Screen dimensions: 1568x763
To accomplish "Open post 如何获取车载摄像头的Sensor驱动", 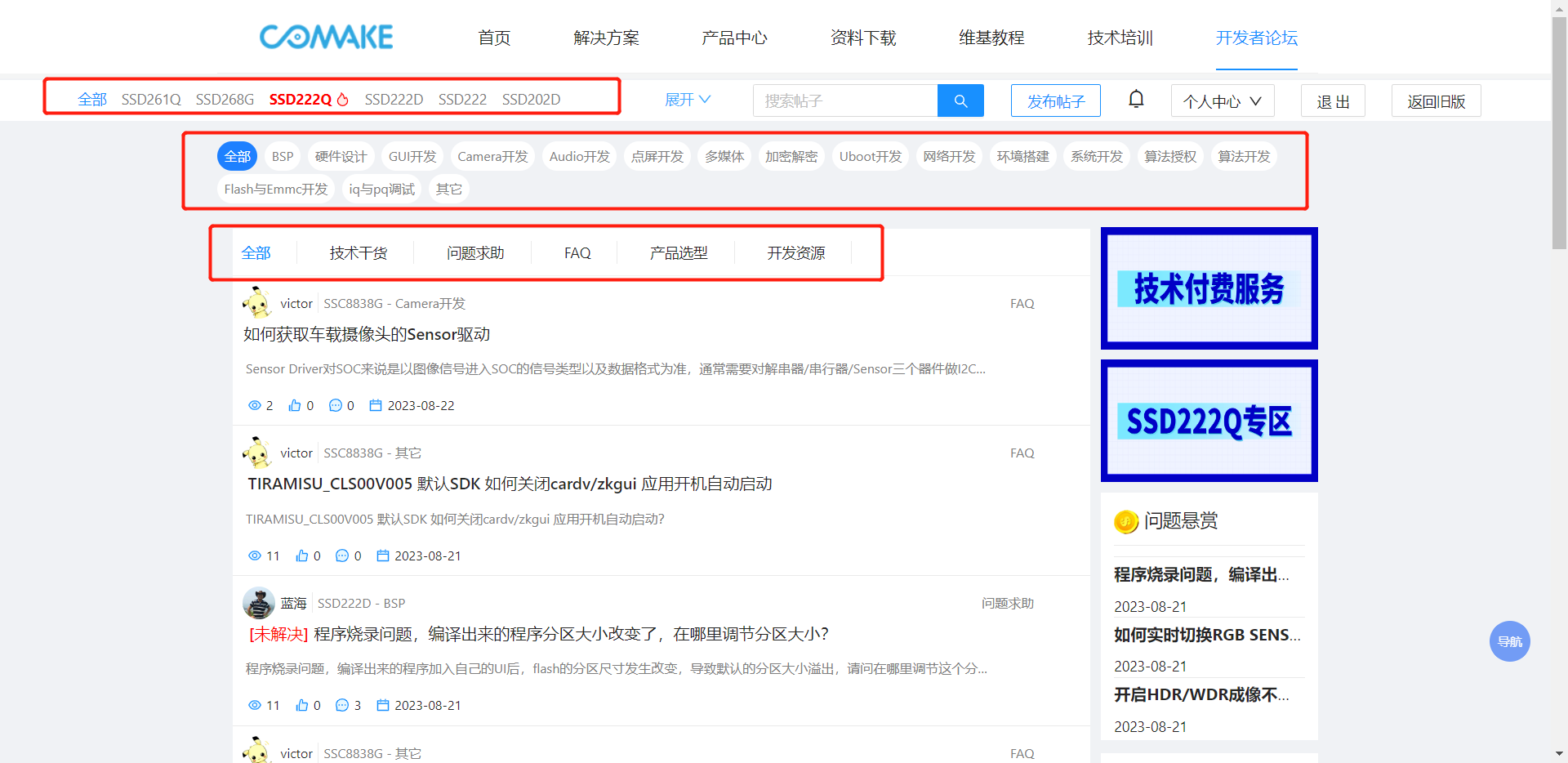I will coord(367,334).
